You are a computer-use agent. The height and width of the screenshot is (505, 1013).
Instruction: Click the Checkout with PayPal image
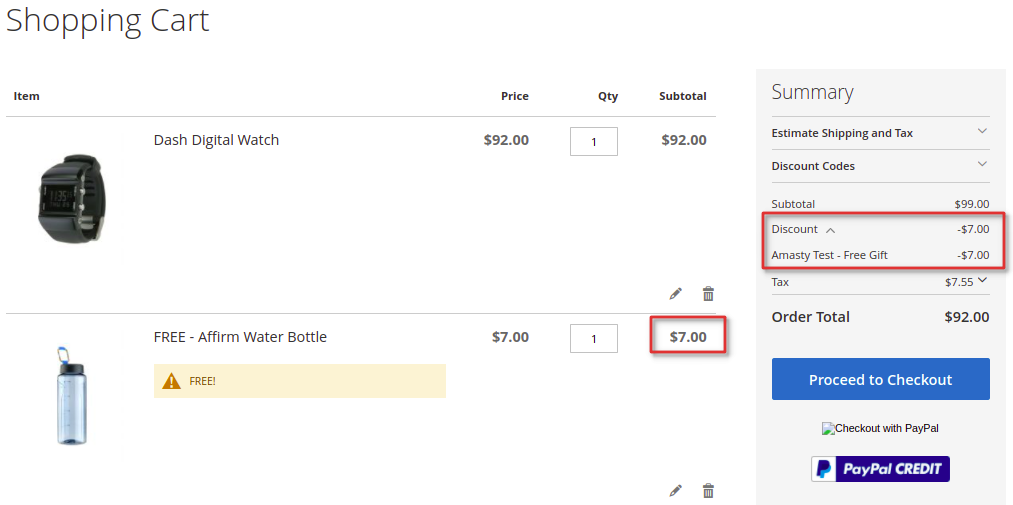click(880, 428)
